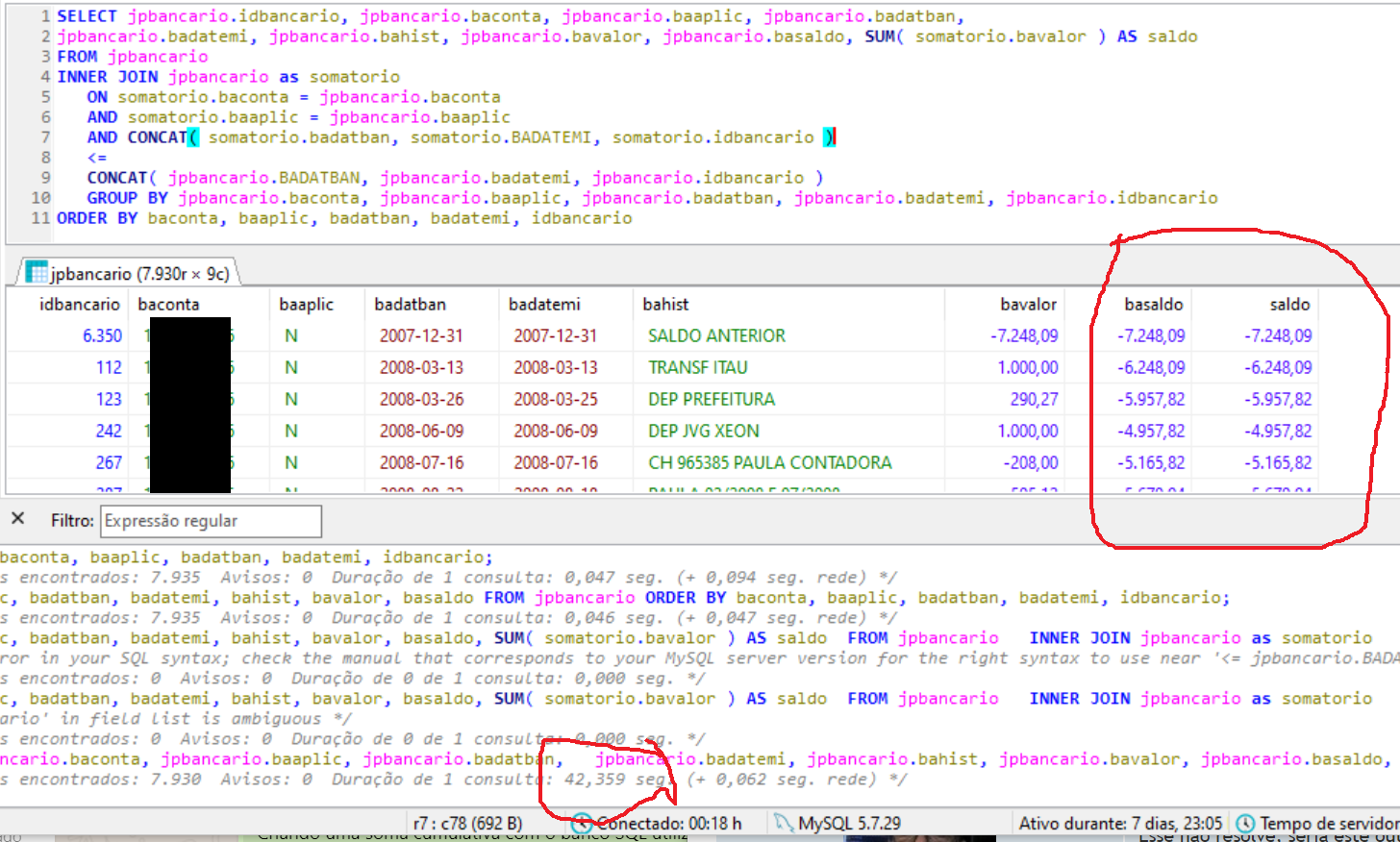Click the Conectado clock icon in status bar
The height and width of the screenshot is (842, 1400).
[x=581, y=824]
